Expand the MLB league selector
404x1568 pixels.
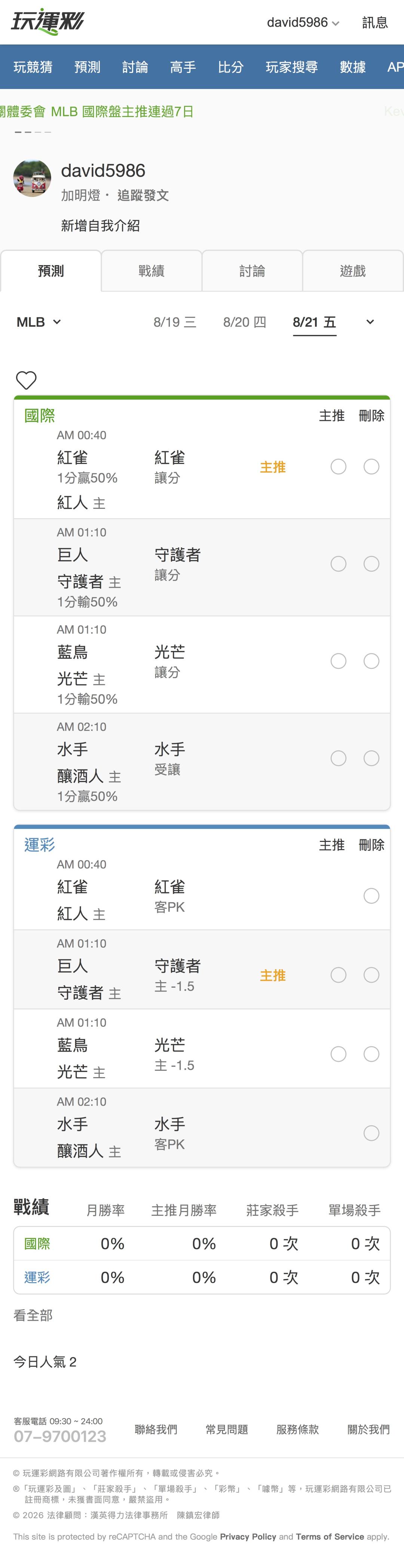tap(39, 322)
